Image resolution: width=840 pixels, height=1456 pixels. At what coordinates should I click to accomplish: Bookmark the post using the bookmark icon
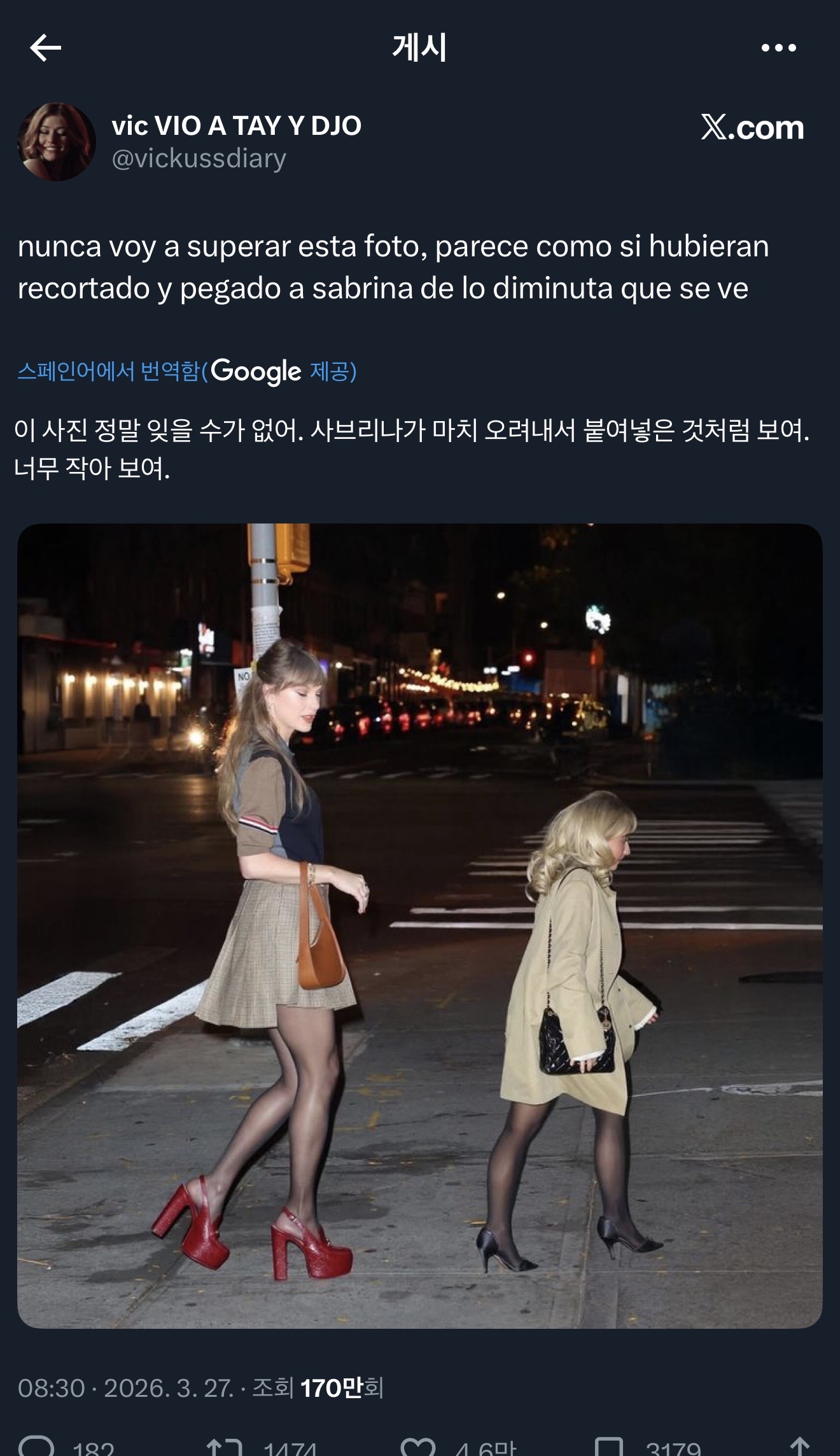tap(609, 1445)
